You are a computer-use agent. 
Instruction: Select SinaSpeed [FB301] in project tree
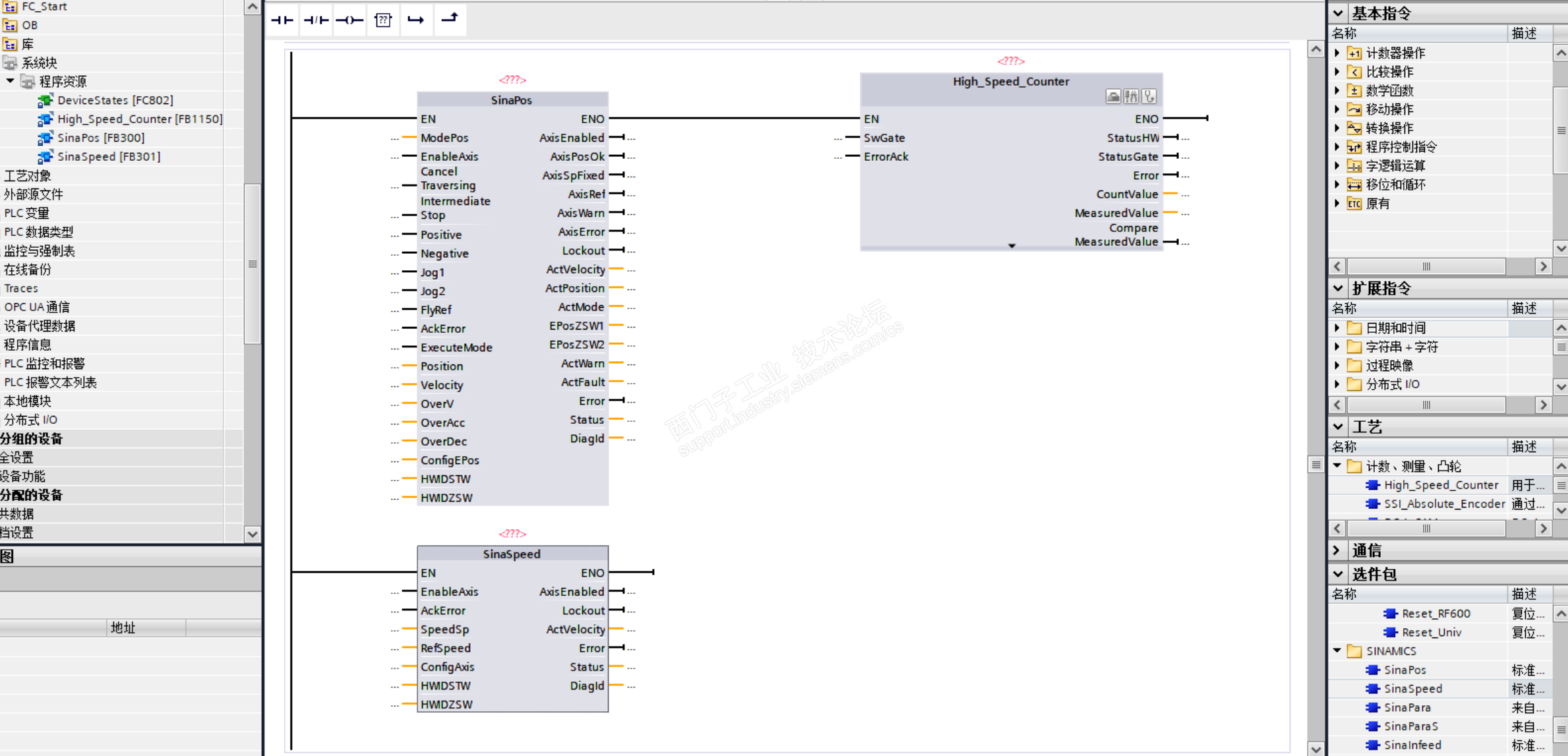click(x=108, y=156)
